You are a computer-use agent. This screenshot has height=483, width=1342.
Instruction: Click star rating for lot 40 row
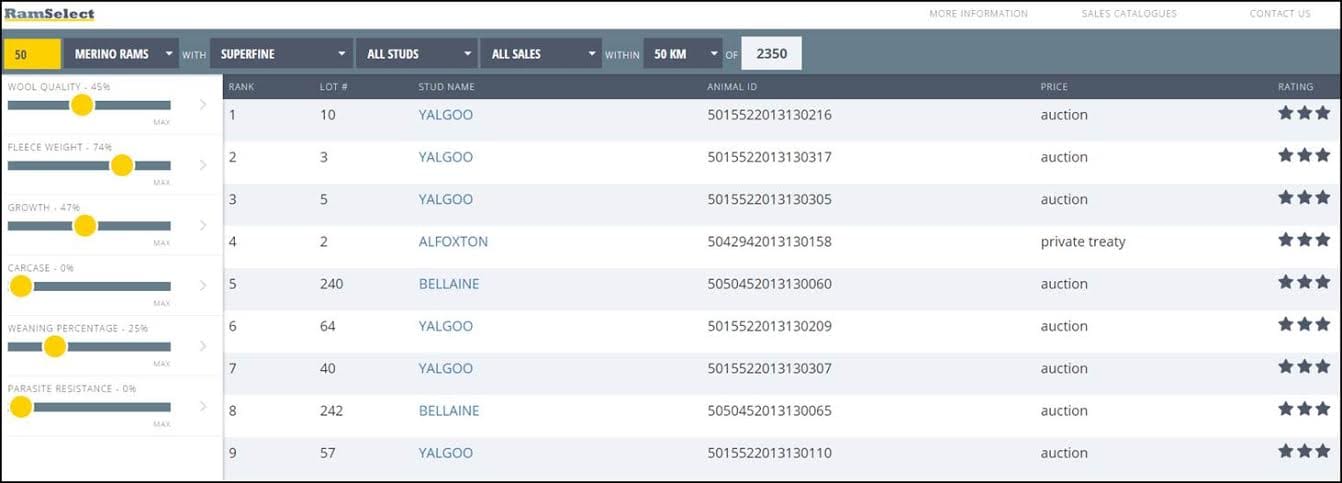tap(1304, 366)
